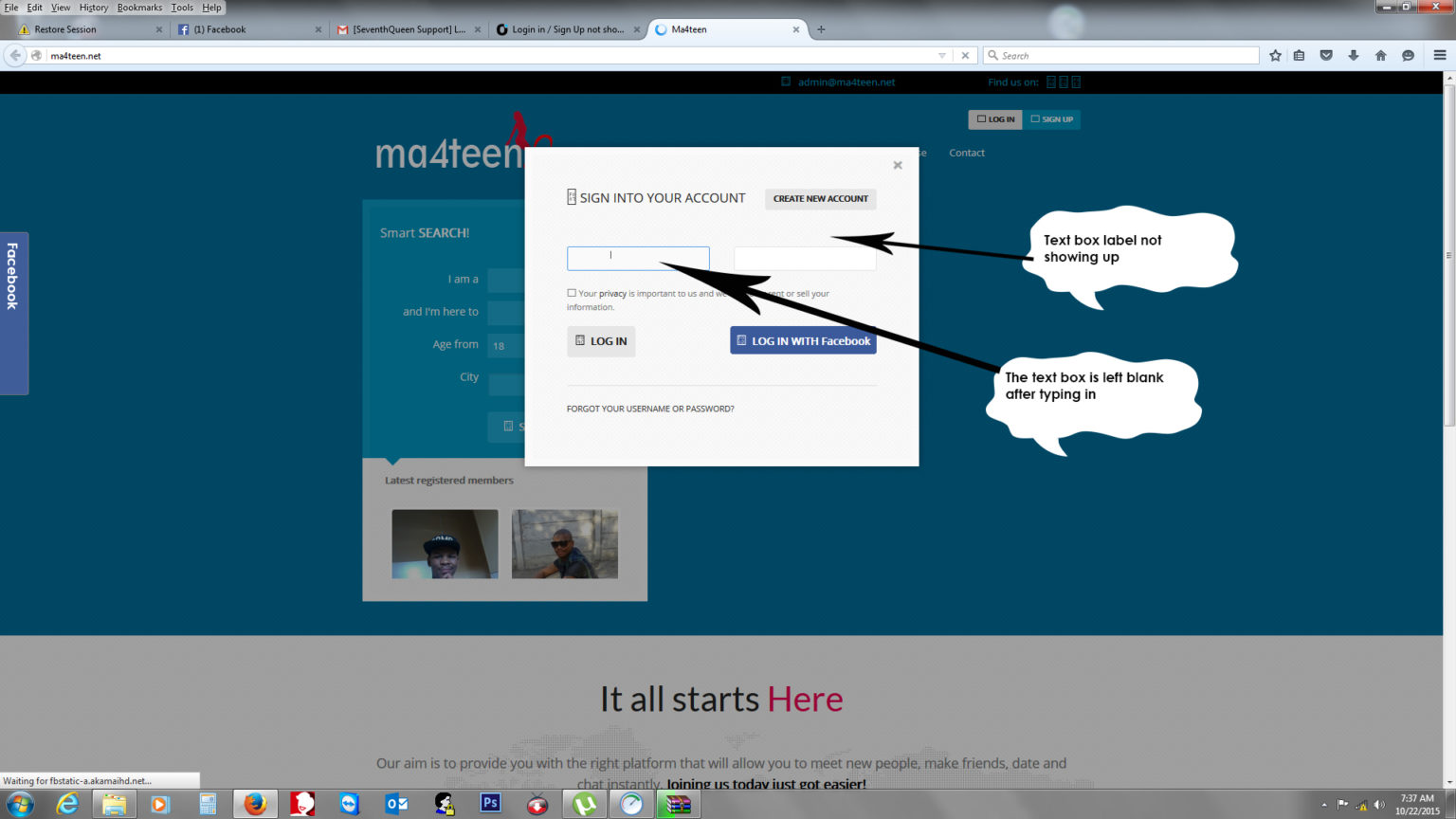Open the Downloads arrow icon
Viewport: 1456px width, 819px height.
point(1354,56)
